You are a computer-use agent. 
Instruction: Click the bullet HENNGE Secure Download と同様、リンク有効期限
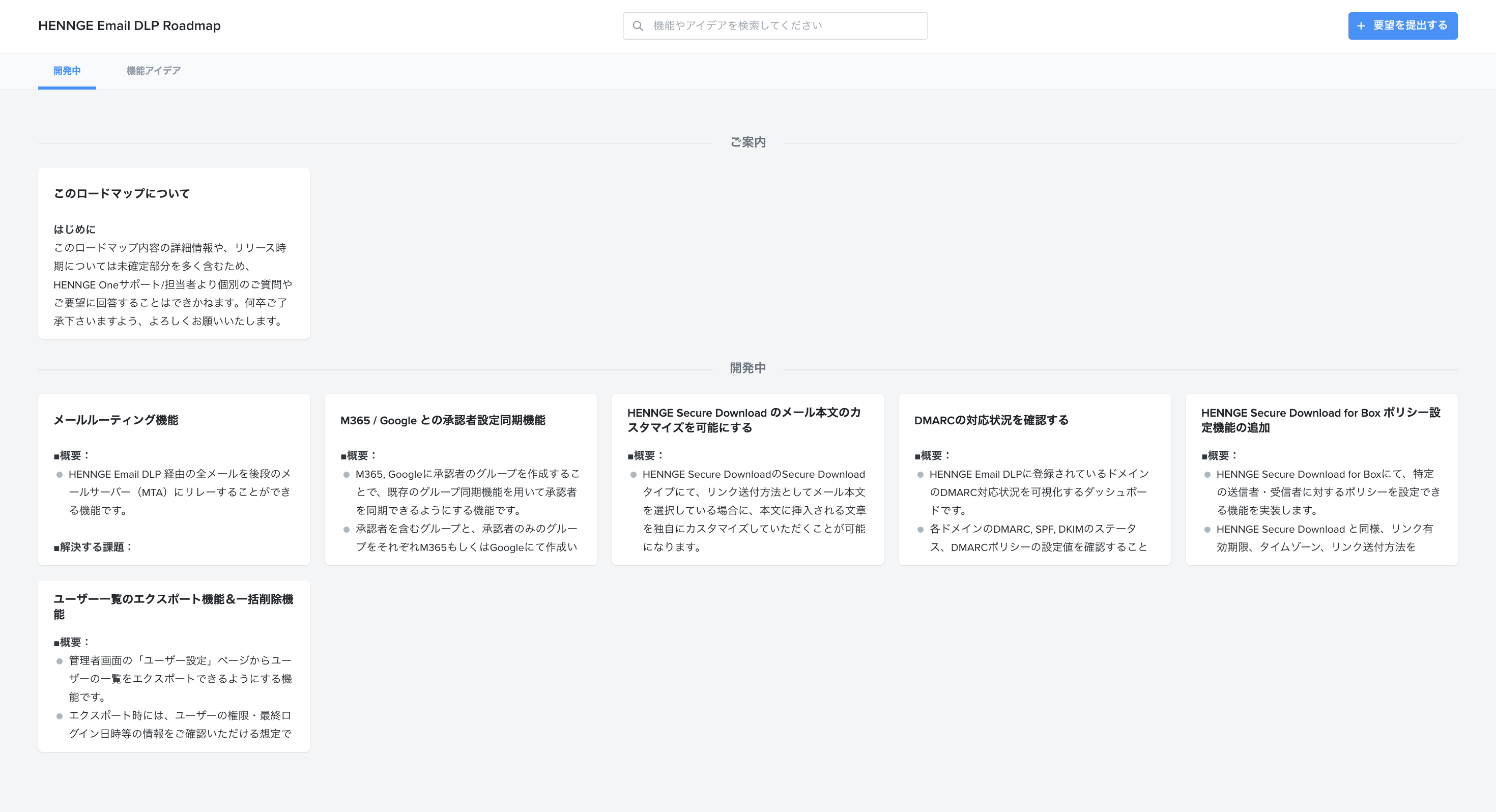[1324, 538]
